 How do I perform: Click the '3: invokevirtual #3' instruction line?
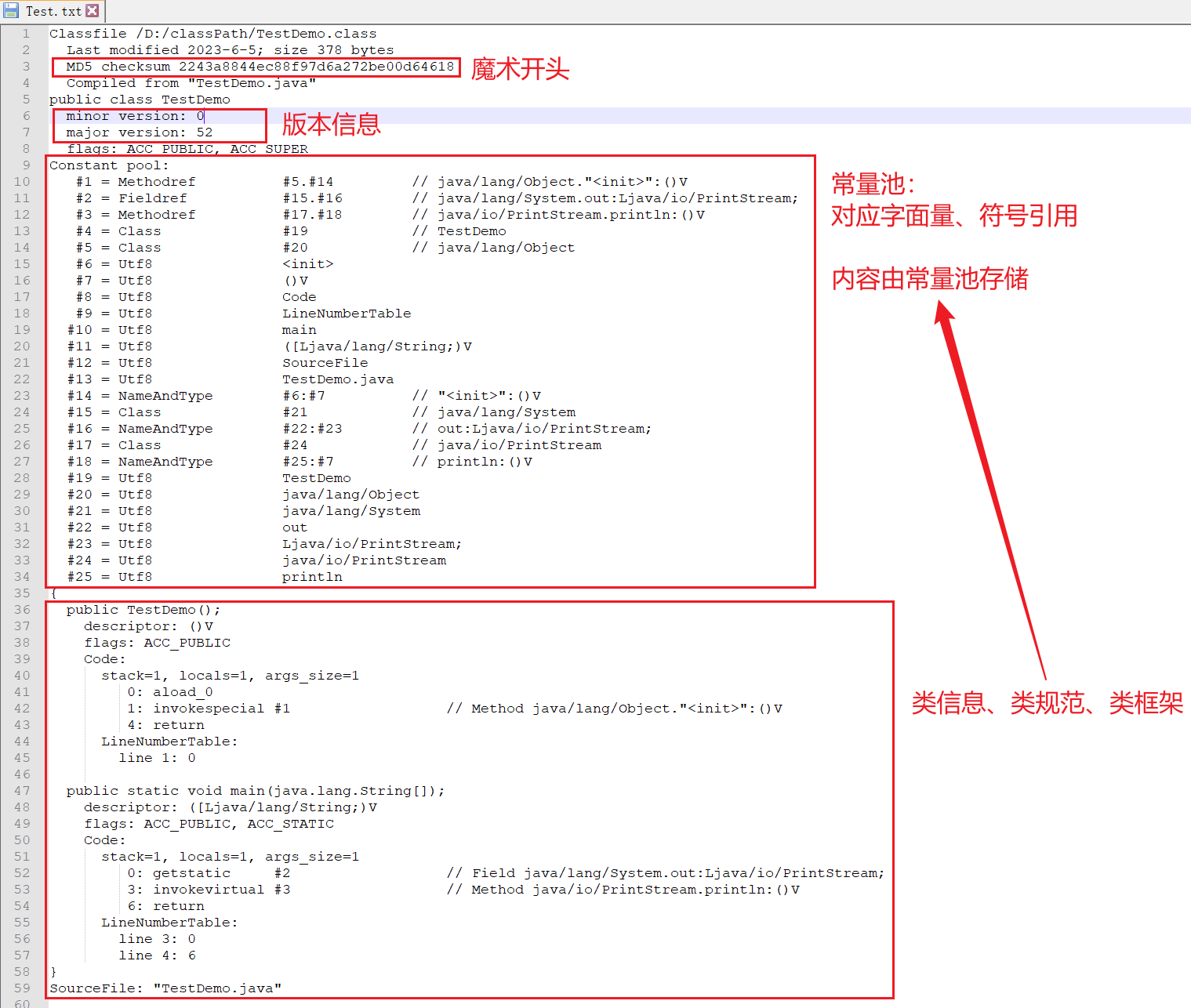[463, 890]
